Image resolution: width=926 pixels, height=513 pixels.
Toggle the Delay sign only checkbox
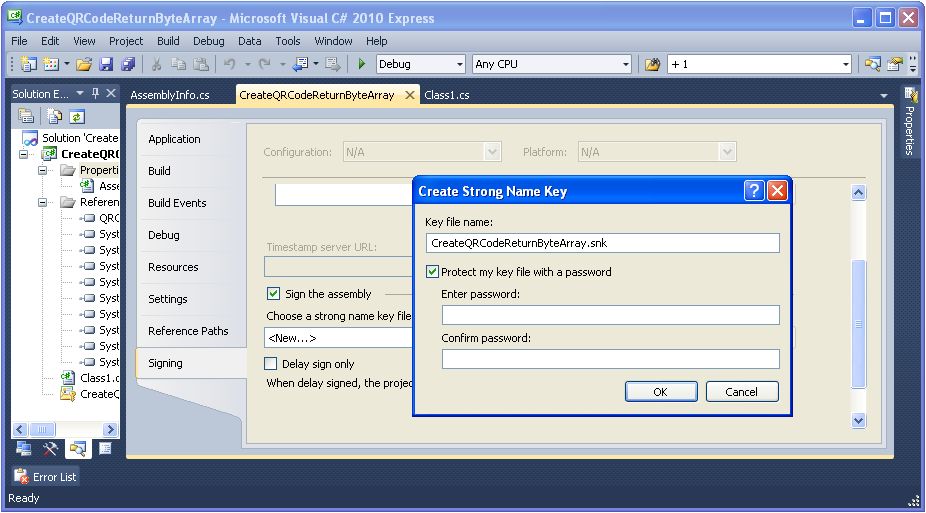point(270,364)
